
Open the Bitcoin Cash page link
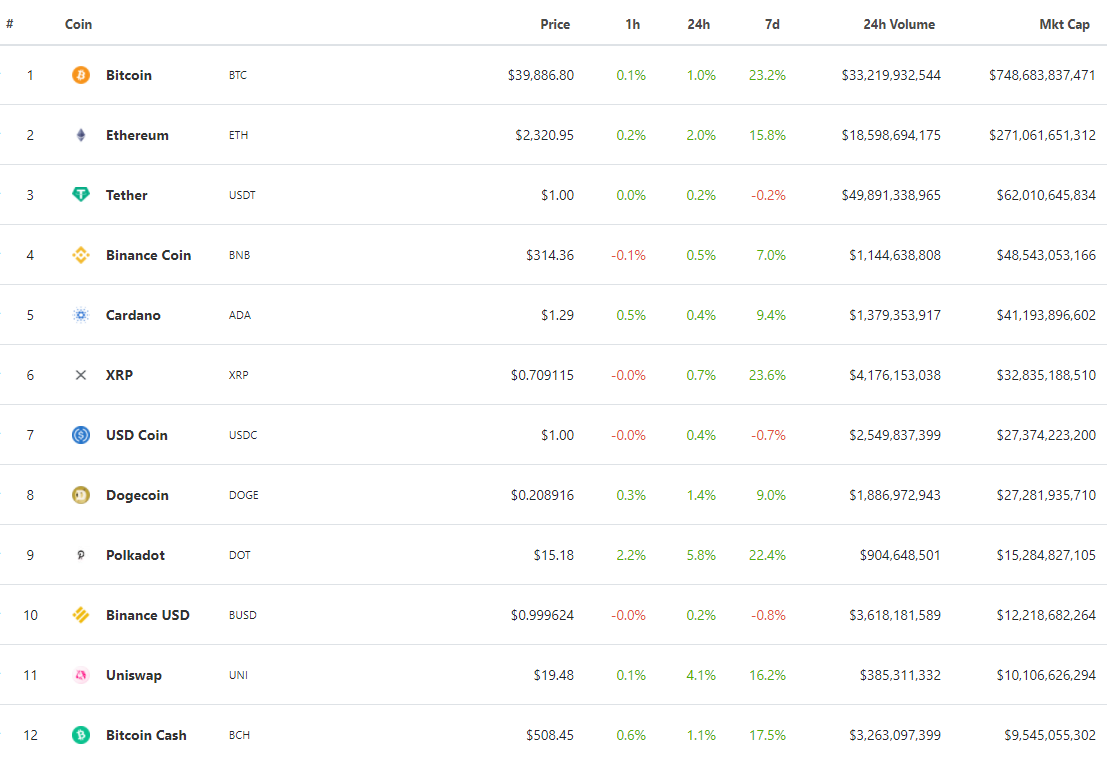pyautogui.click(x=146, y=735)
